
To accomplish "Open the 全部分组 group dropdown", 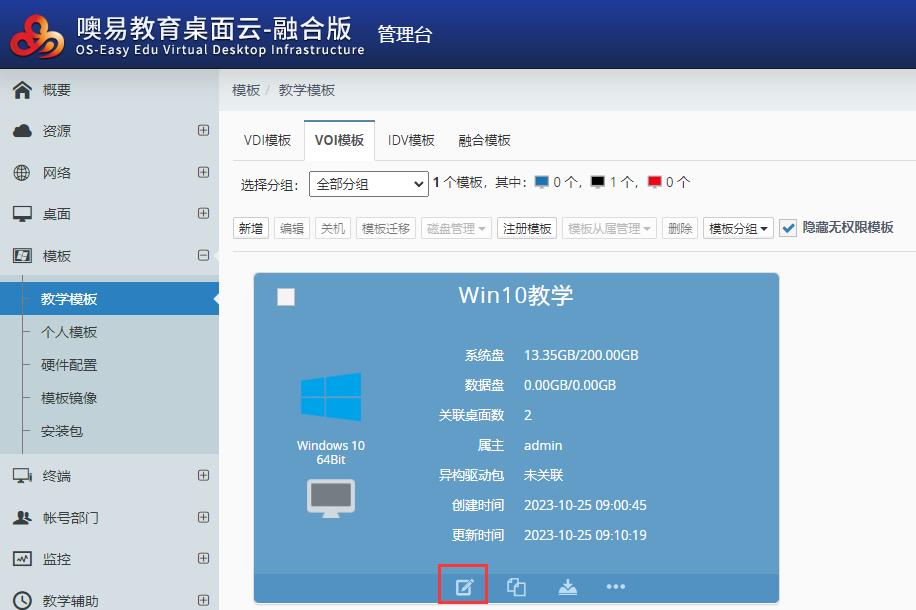I will click(369, 183).
